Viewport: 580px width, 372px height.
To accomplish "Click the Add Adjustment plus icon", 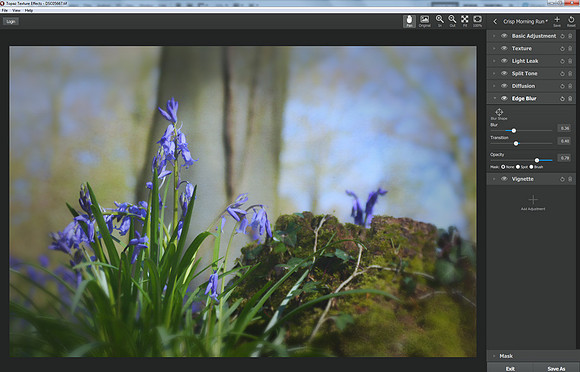I will coord(533,200).
